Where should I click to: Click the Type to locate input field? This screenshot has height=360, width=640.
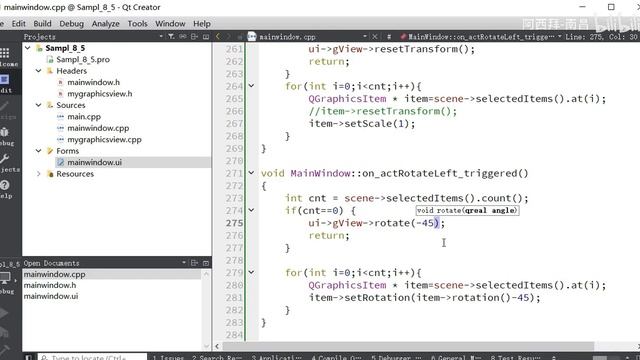click(92, 357)
